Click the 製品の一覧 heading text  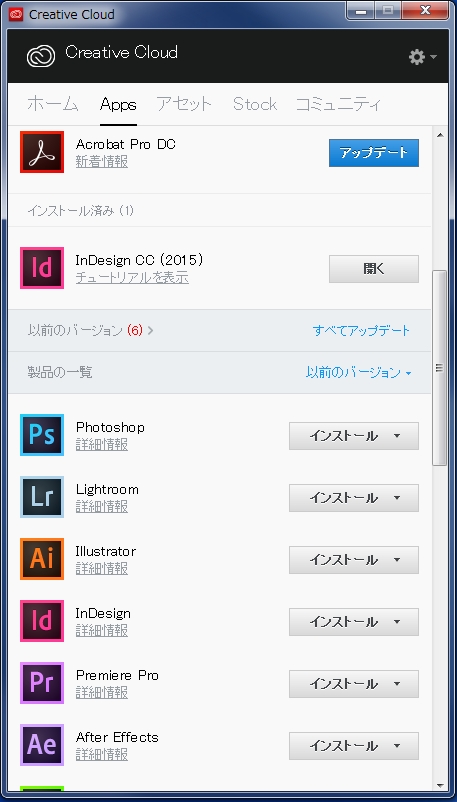[60, 372]
